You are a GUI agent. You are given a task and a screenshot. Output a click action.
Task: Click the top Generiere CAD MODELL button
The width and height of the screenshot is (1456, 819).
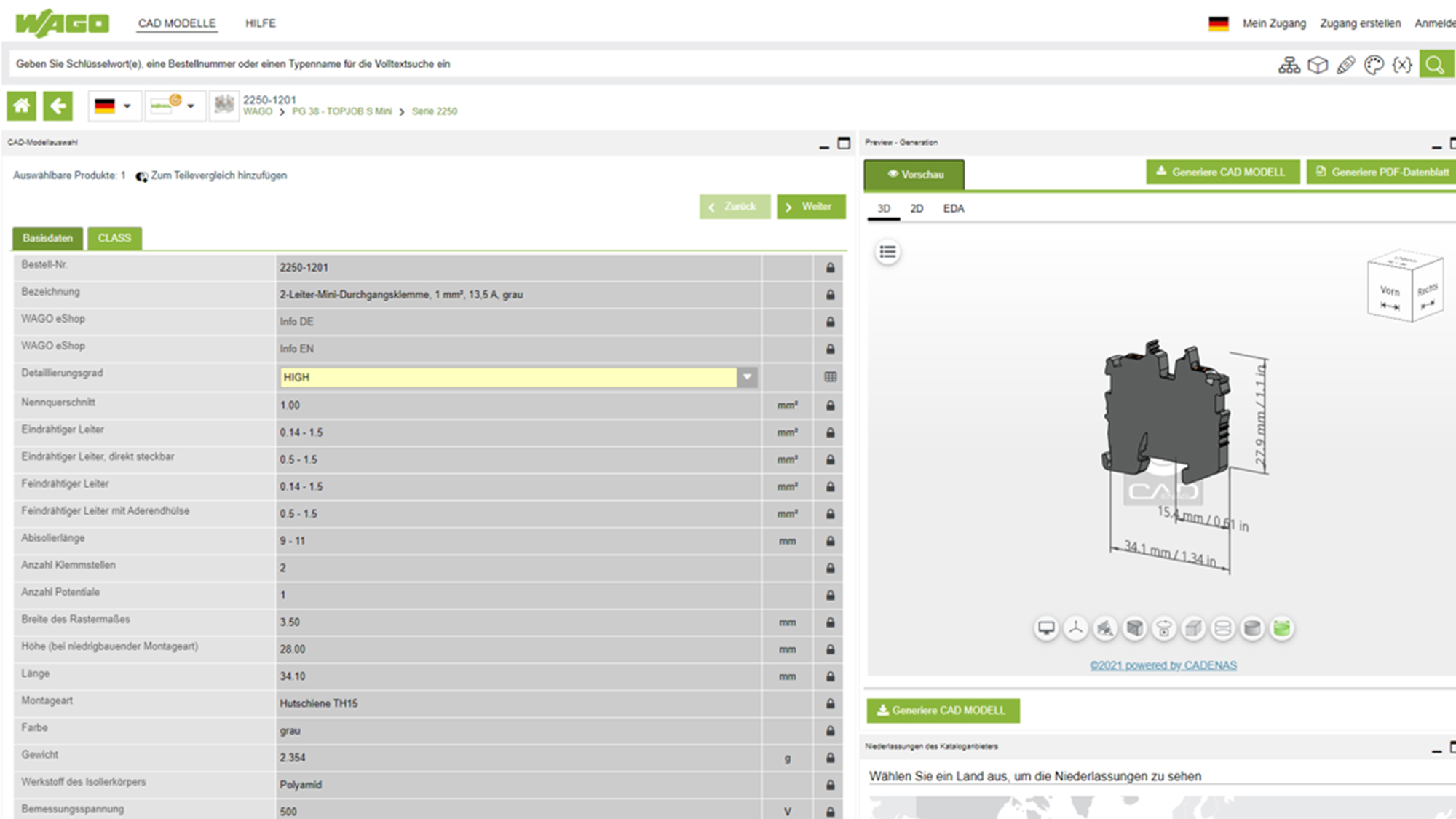coord(1222,173)
